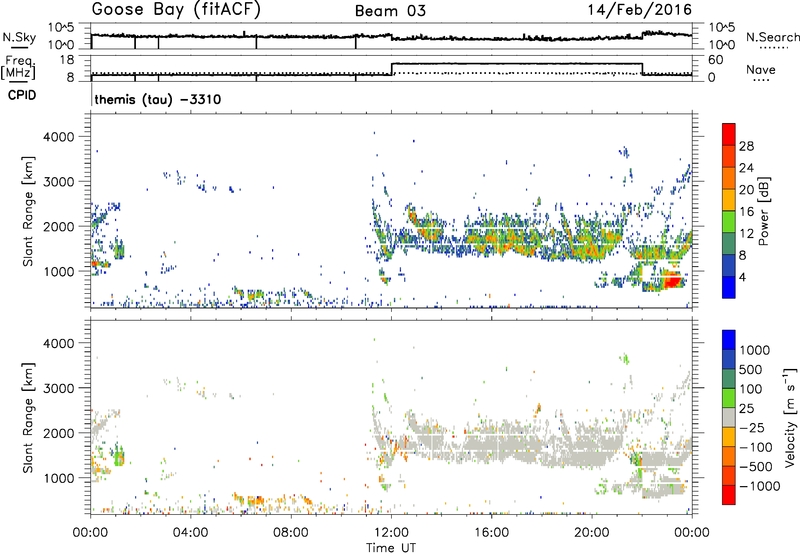Click the "12:00" time axis tick label
Screen dimensions: 800x554
pyautogui.click(x=391, y=533)
